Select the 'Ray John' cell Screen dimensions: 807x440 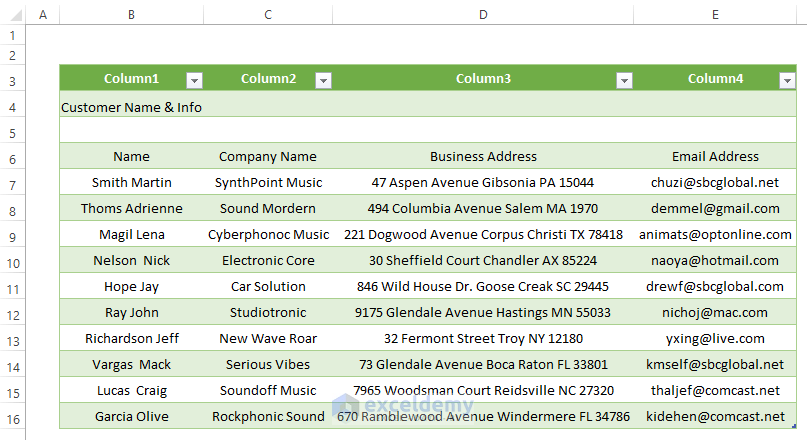coord(132,312)
